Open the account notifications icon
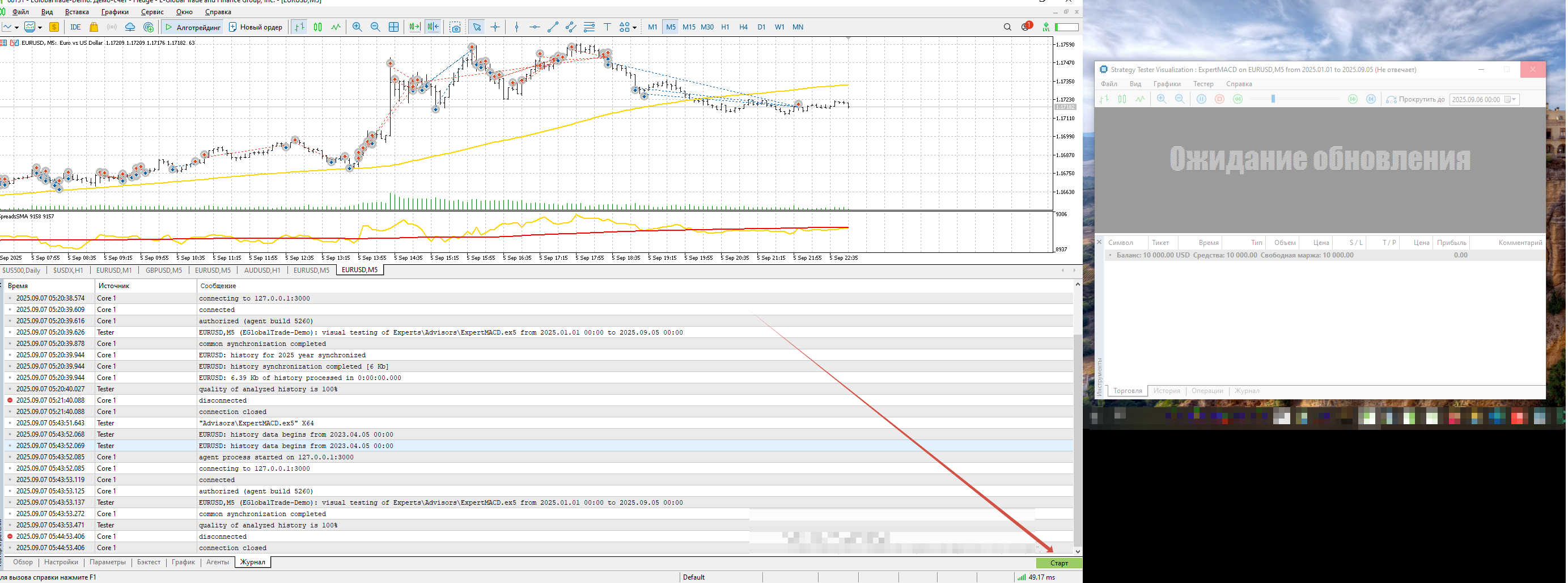The width and height of the screenshot is (1568, 583). [x=1027, y=26]
